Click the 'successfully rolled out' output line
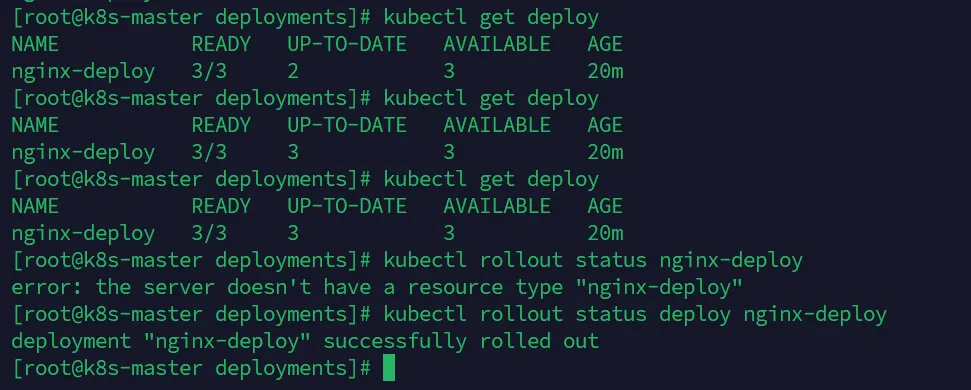The image size is (971, 390). pyautogui.click(x=305, y=341)
